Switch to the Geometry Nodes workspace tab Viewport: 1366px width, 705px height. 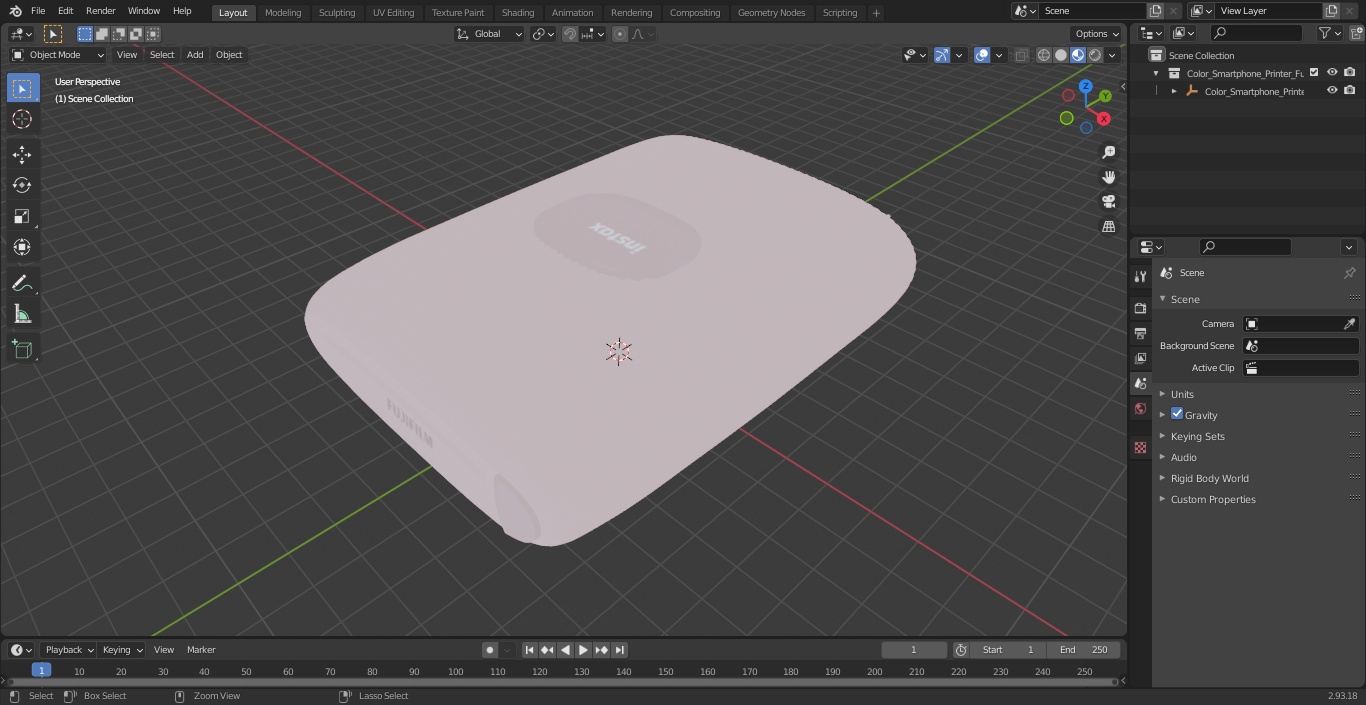click(771, 12)
